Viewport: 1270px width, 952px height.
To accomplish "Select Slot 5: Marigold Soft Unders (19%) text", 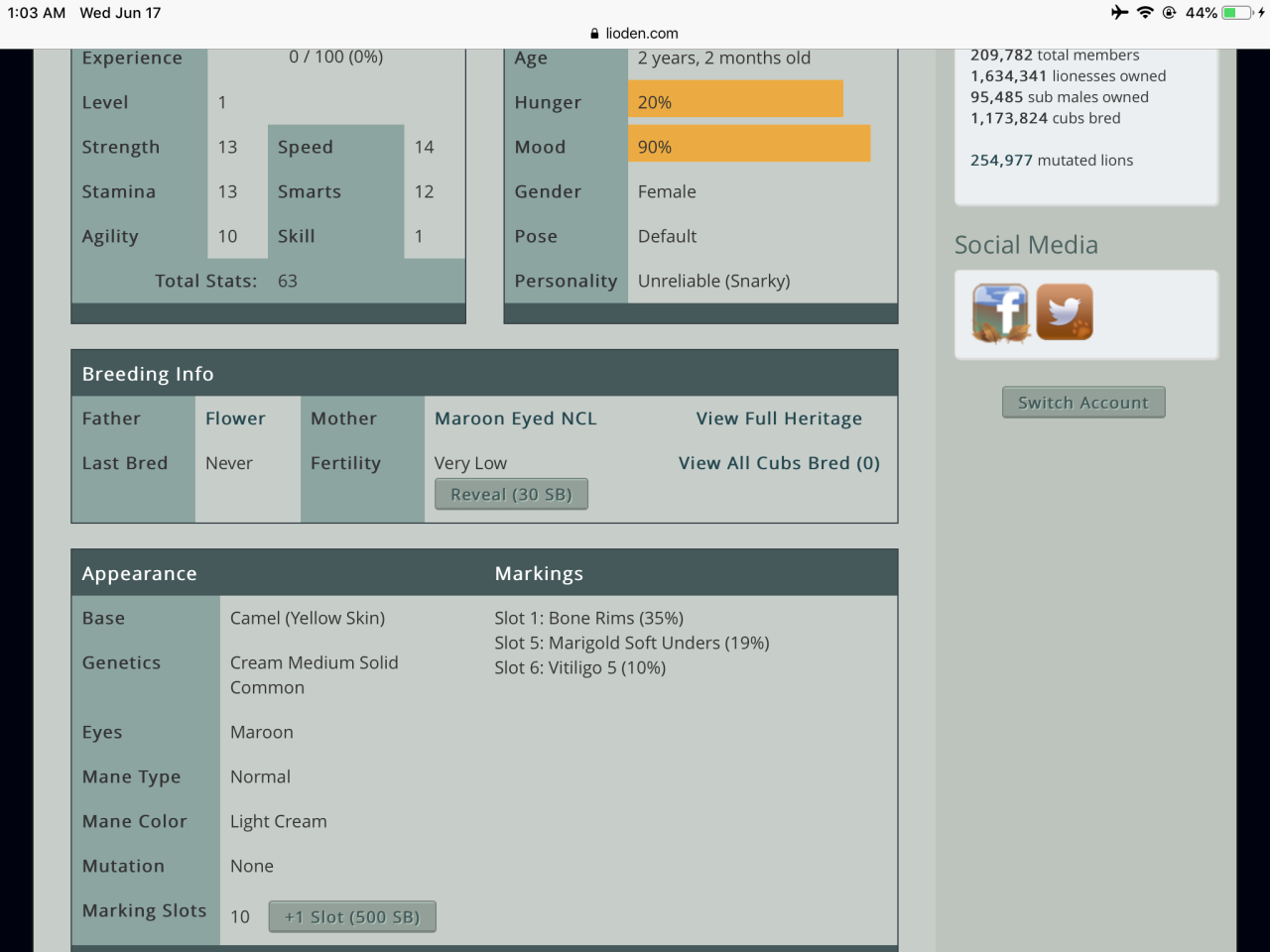I will tap(632, 643).
